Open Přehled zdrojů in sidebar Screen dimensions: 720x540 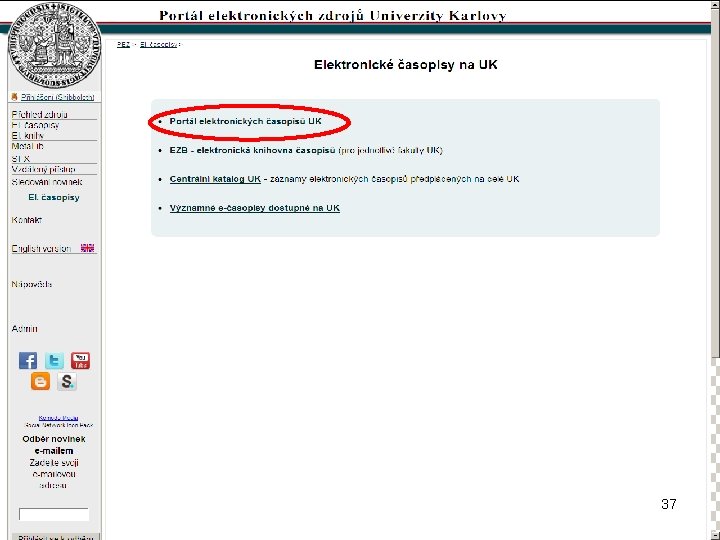point(39,114)
